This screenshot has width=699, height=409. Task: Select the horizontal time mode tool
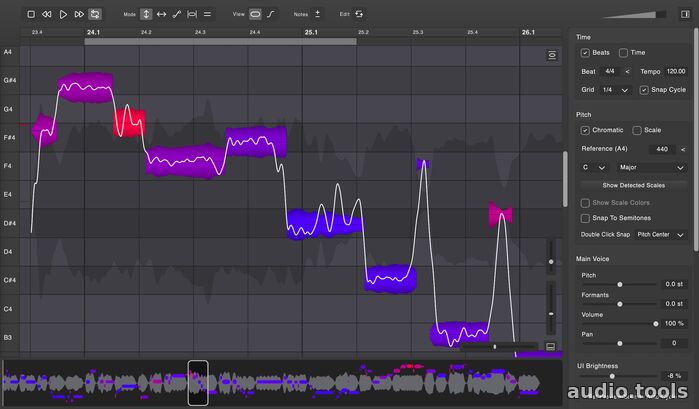[x=162, y=15]
